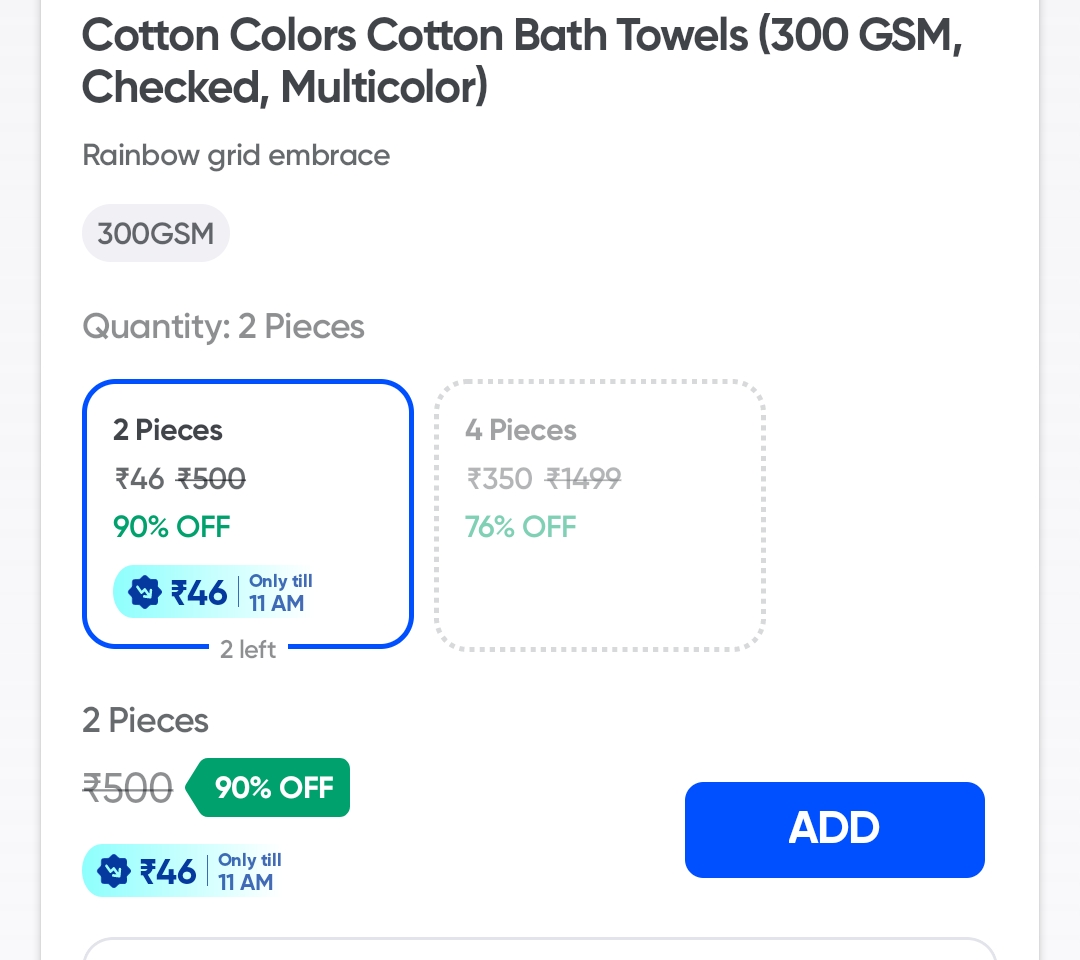Click the deal badge icon left of ADD

114,871
